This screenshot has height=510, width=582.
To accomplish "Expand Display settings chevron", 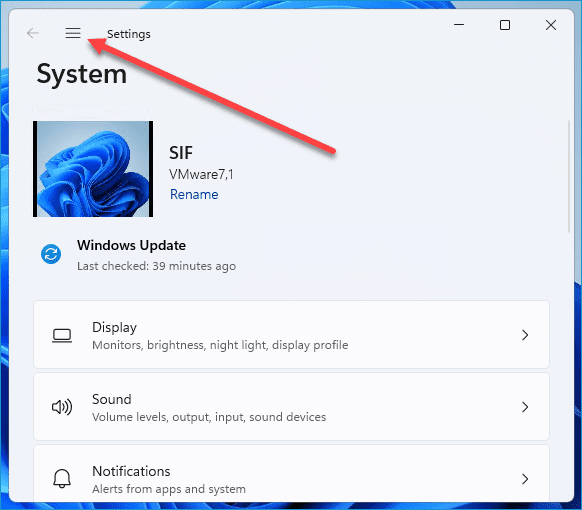I will pos(525,335).
